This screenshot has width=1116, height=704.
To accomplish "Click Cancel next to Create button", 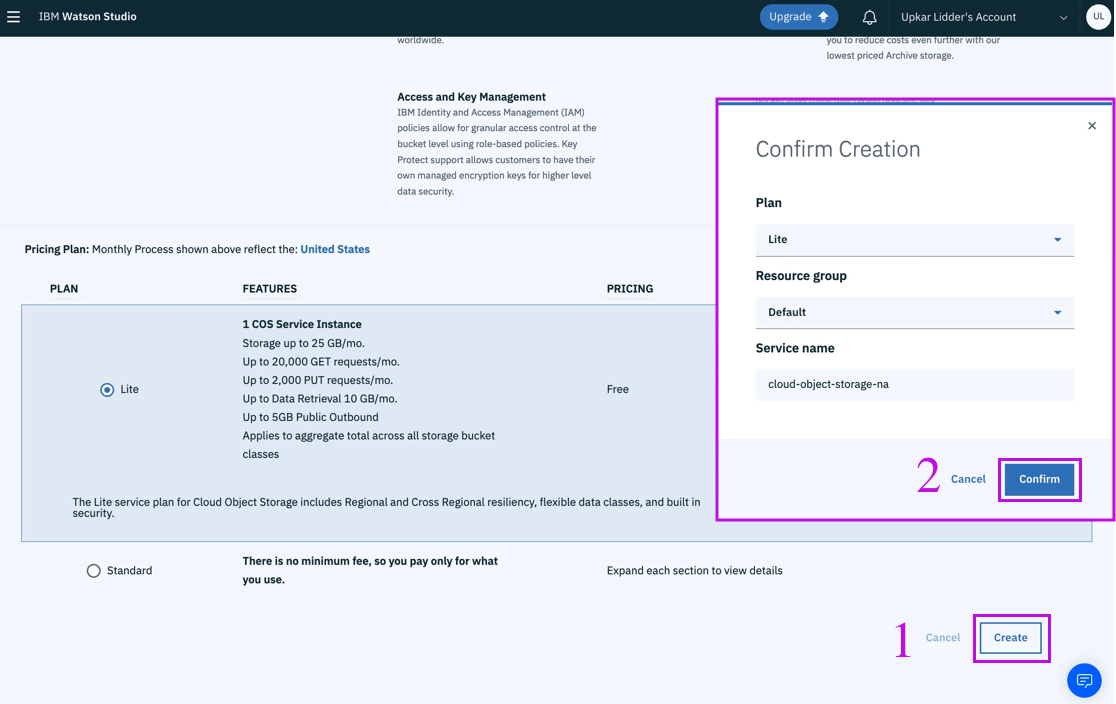I will pos(942,638).
